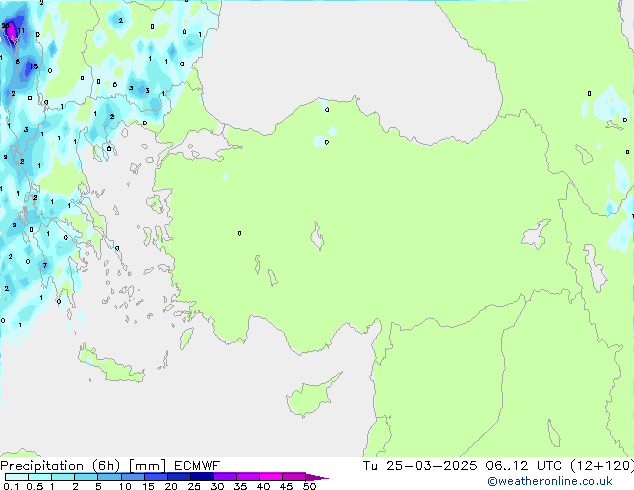Select the 35–40 mm legend color box

point(248,477)
